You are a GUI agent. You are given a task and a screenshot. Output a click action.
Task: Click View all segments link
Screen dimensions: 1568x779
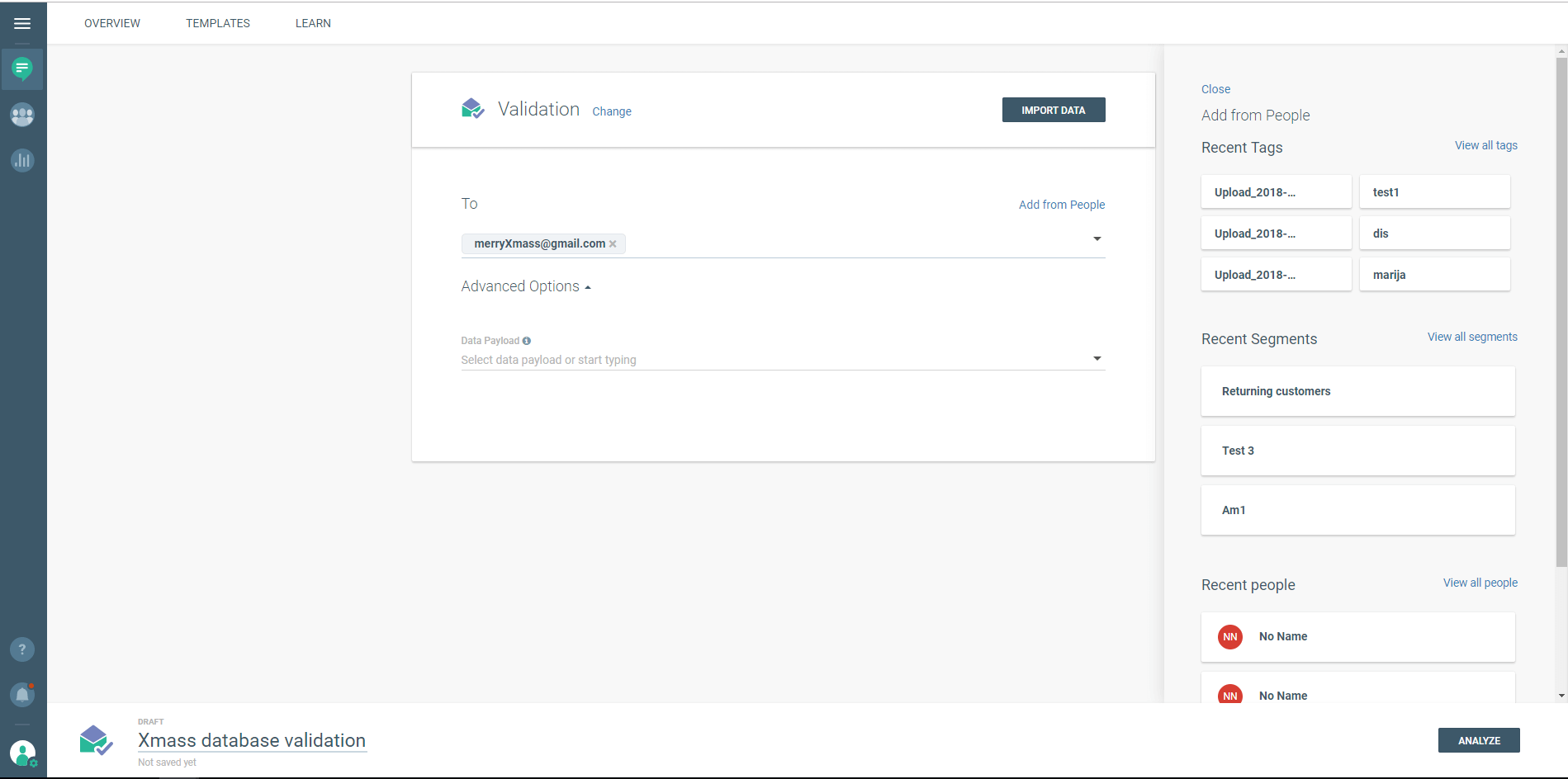[1472, 337]
